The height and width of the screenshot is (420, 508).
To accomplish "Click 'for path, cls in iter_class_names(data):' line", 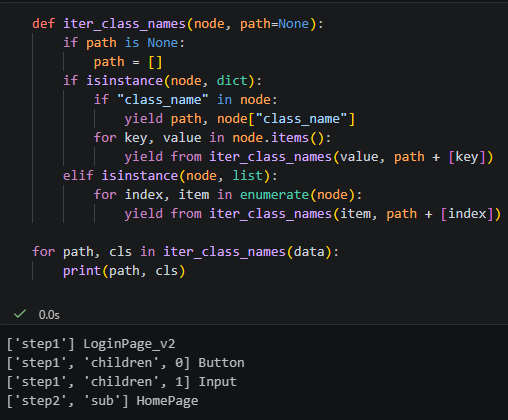I will point(185,252).
